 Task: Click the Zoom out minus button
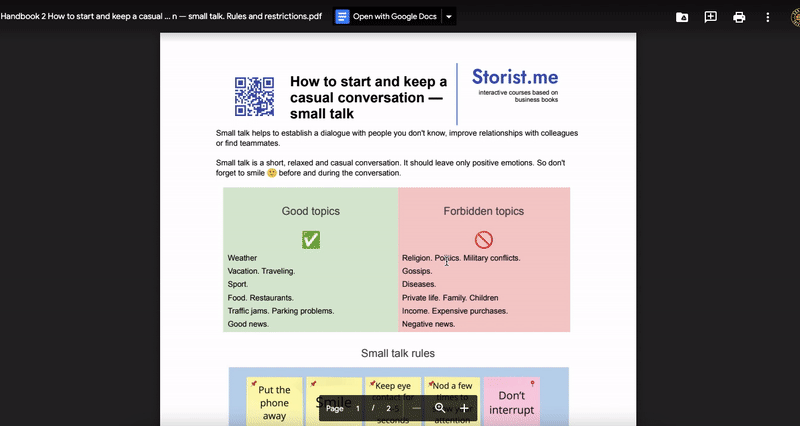click(416, 408)
